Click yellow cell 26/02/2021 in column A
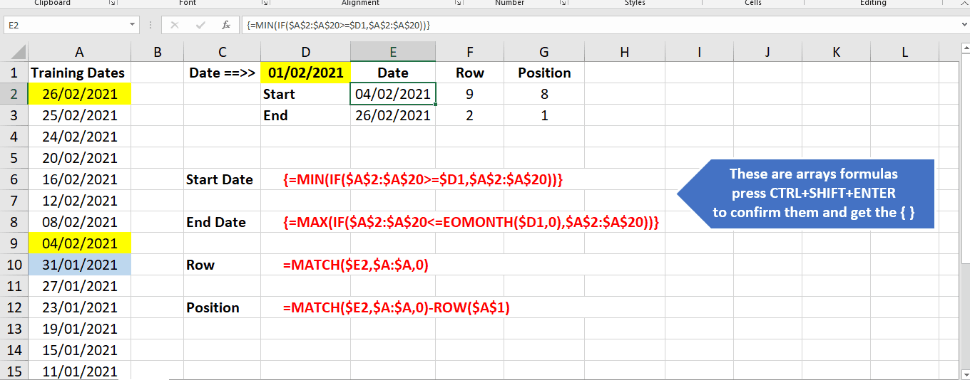This screenshot has width=970, height=380. coord(80,95)
